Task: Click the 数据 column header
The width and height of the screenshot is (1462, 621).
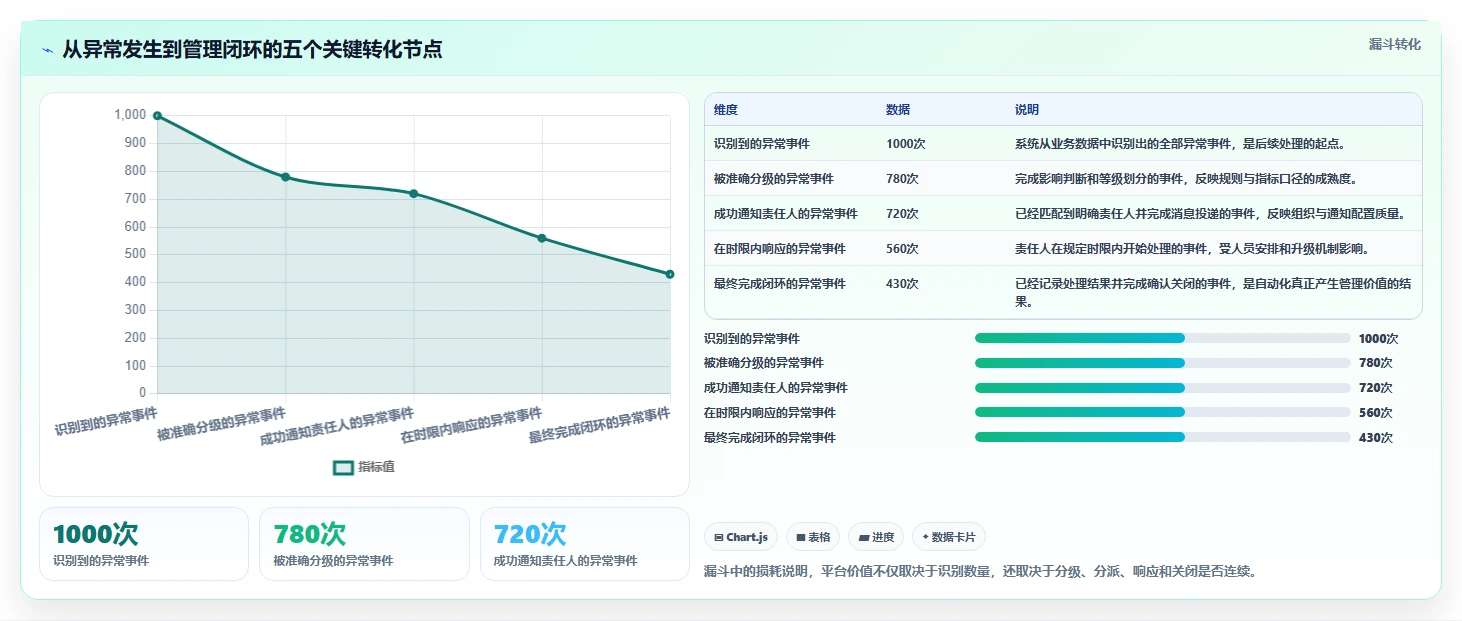Action: (x=898, y=110)
